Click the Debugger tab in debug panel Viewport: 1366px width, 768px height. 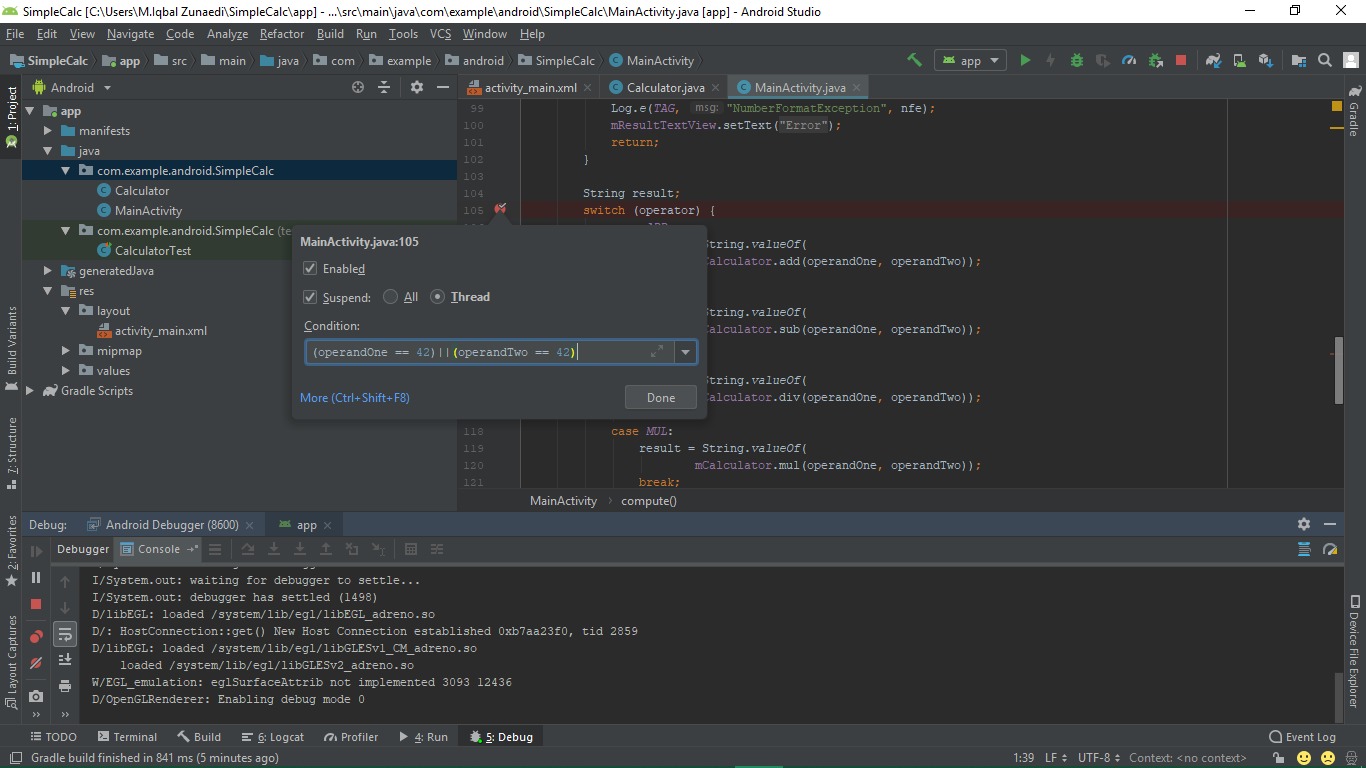point(83,549)
